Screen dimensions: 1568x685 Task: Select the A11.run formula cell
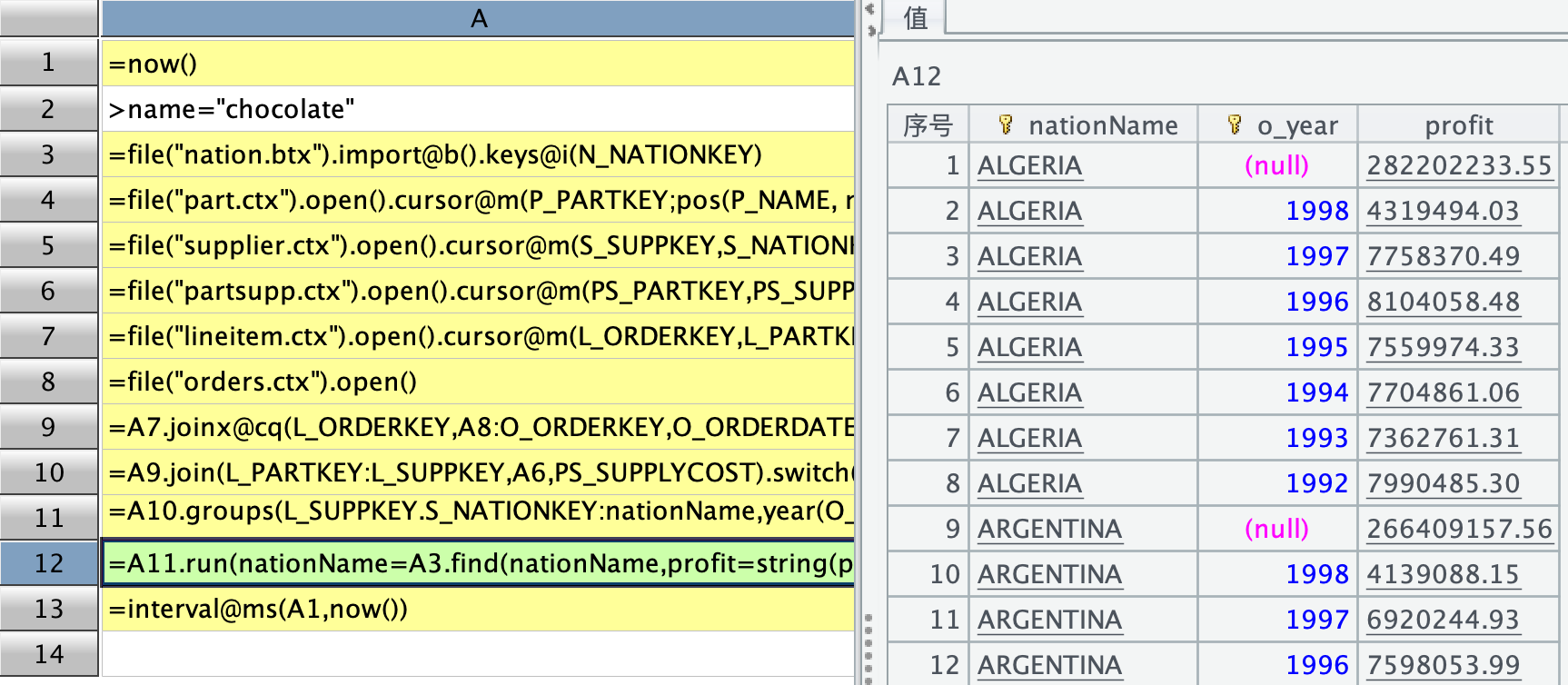pos(479,563)
